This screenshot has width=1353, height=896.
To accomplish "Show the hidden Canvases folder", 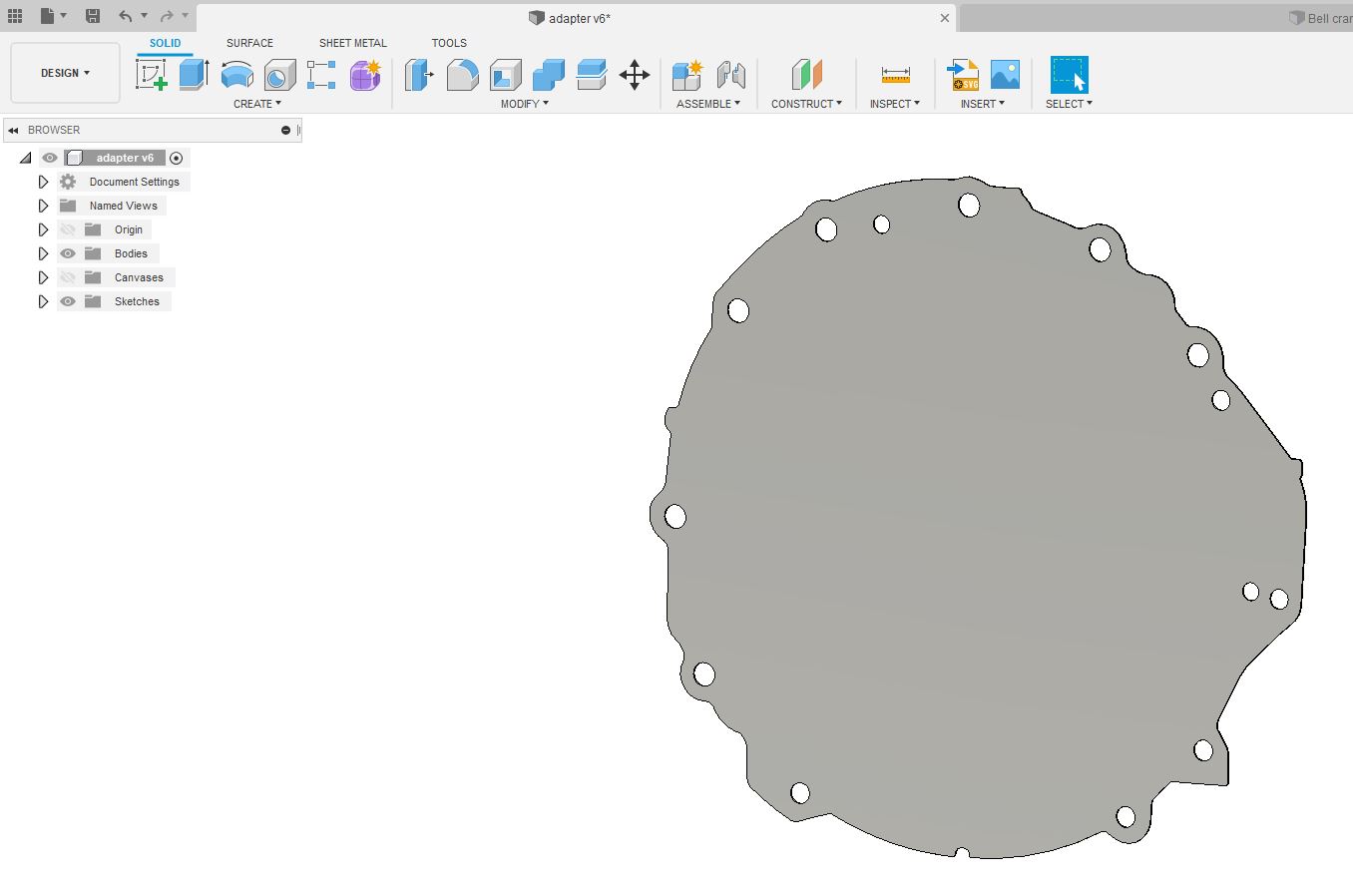I will click(68, 277).
